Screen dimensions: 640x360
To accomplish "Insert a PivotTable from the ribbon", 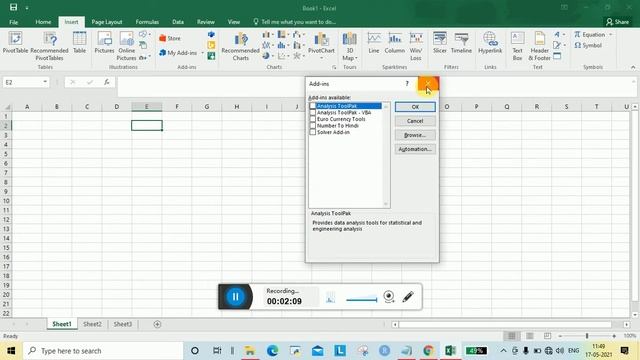I will click(x=15, y=42).
